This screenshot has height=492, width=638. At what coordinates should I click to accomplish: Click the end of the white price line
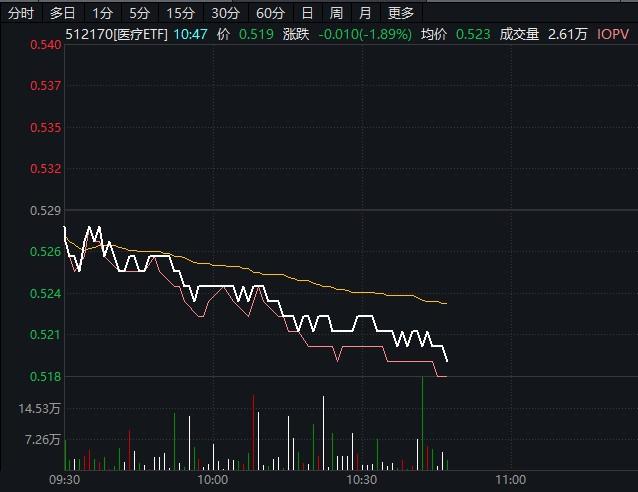coord(447,361)
